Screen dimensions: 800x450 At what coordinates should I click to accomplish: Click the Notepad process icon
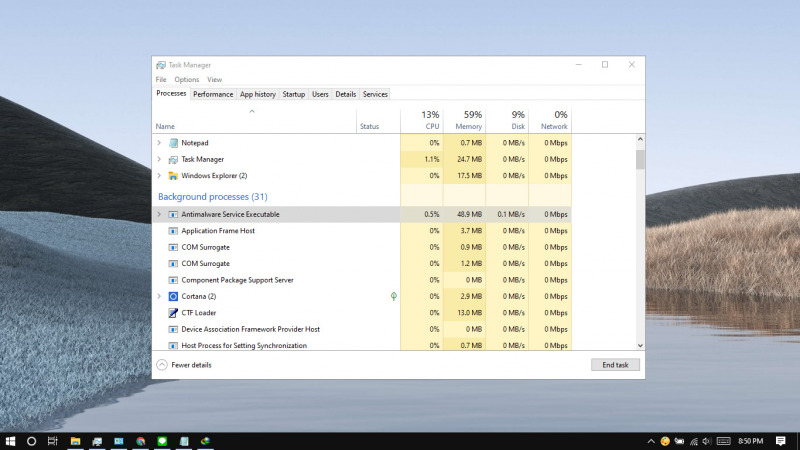pos(173,143)
